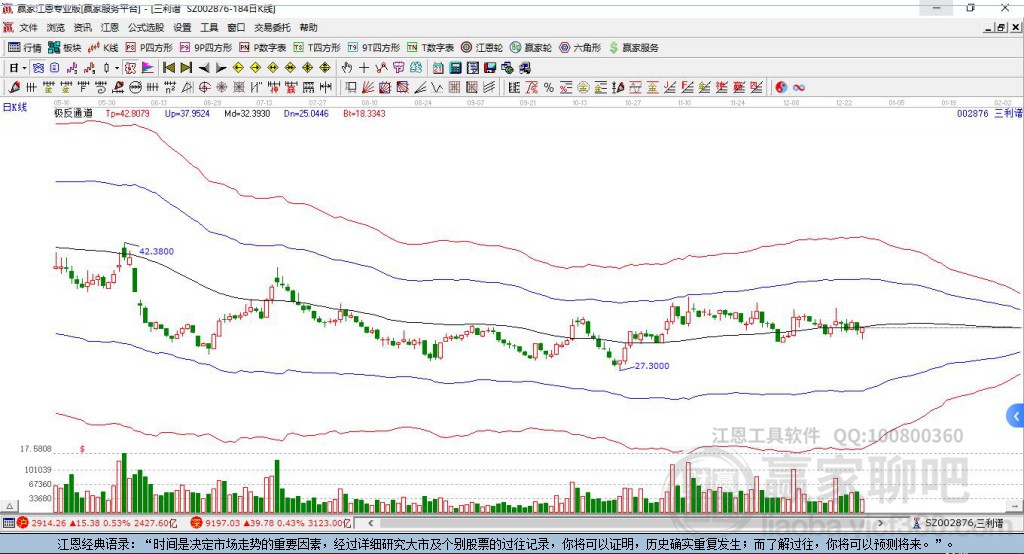Click the Tp=42.8079 indicator value
1024x554 pixels.
127,113
